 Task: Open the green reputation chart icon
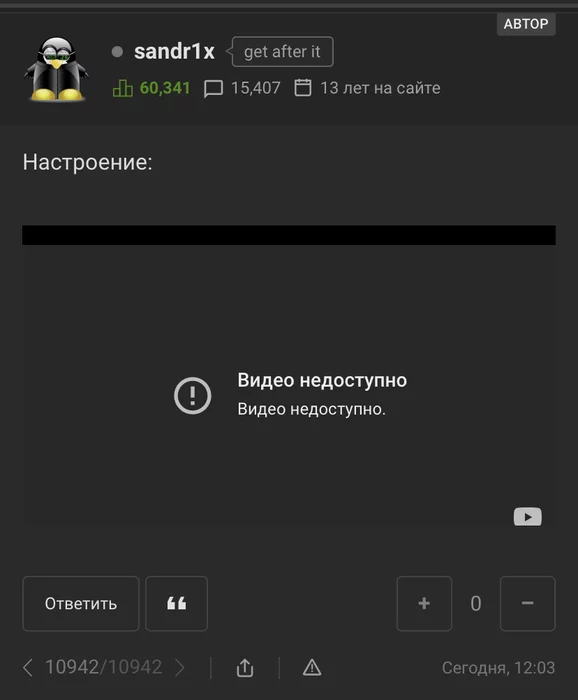(122, 88)
